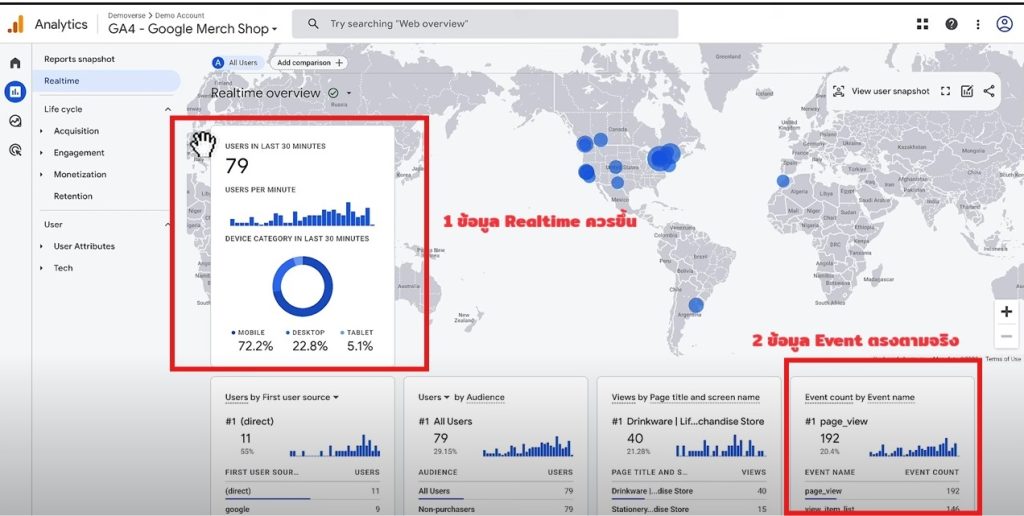
Task: Click the View user snapshot icon
Action: click(x=839, y=91)
